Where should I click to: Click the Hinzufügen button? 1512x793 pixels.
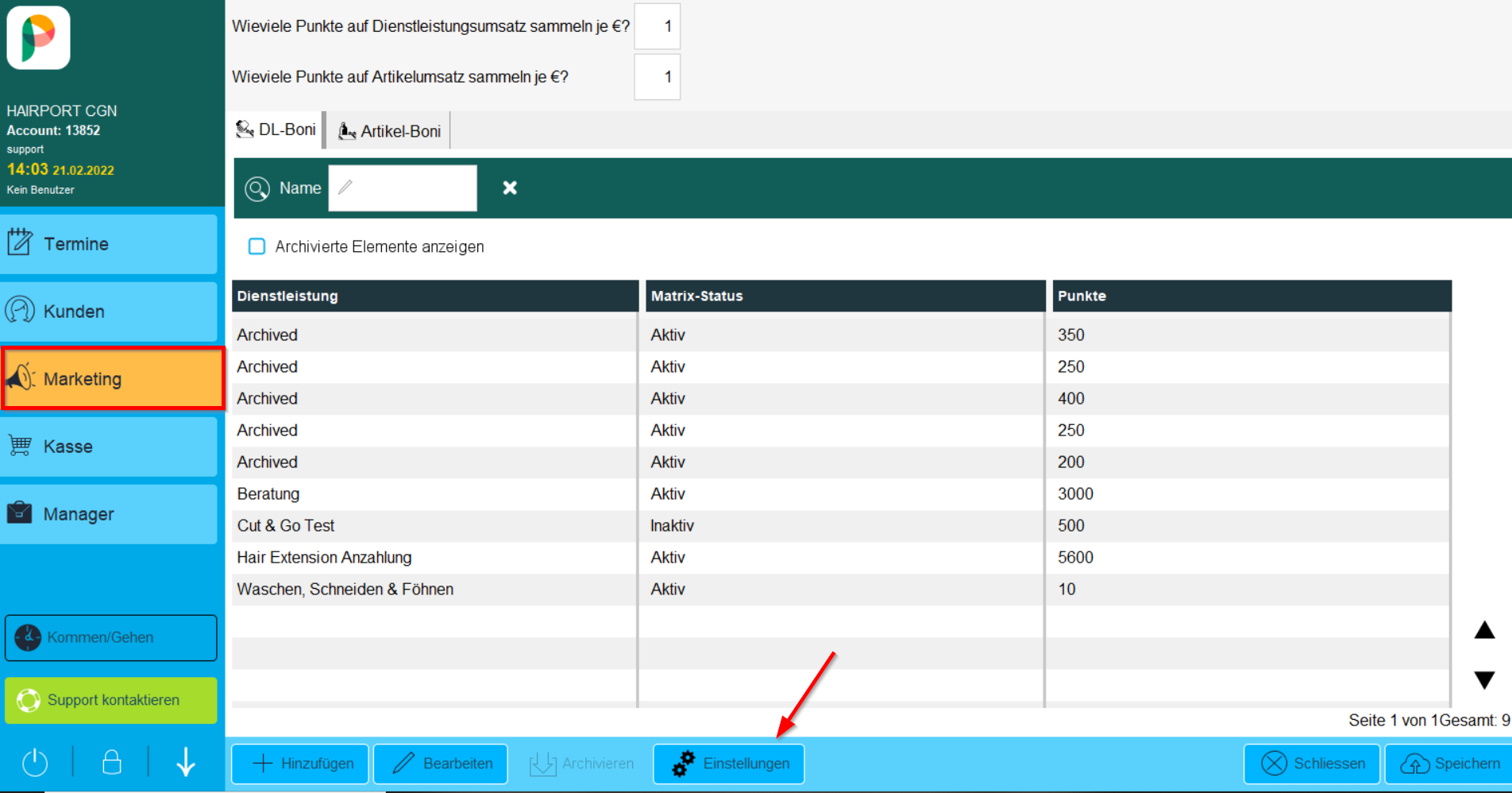pos(300,764)
